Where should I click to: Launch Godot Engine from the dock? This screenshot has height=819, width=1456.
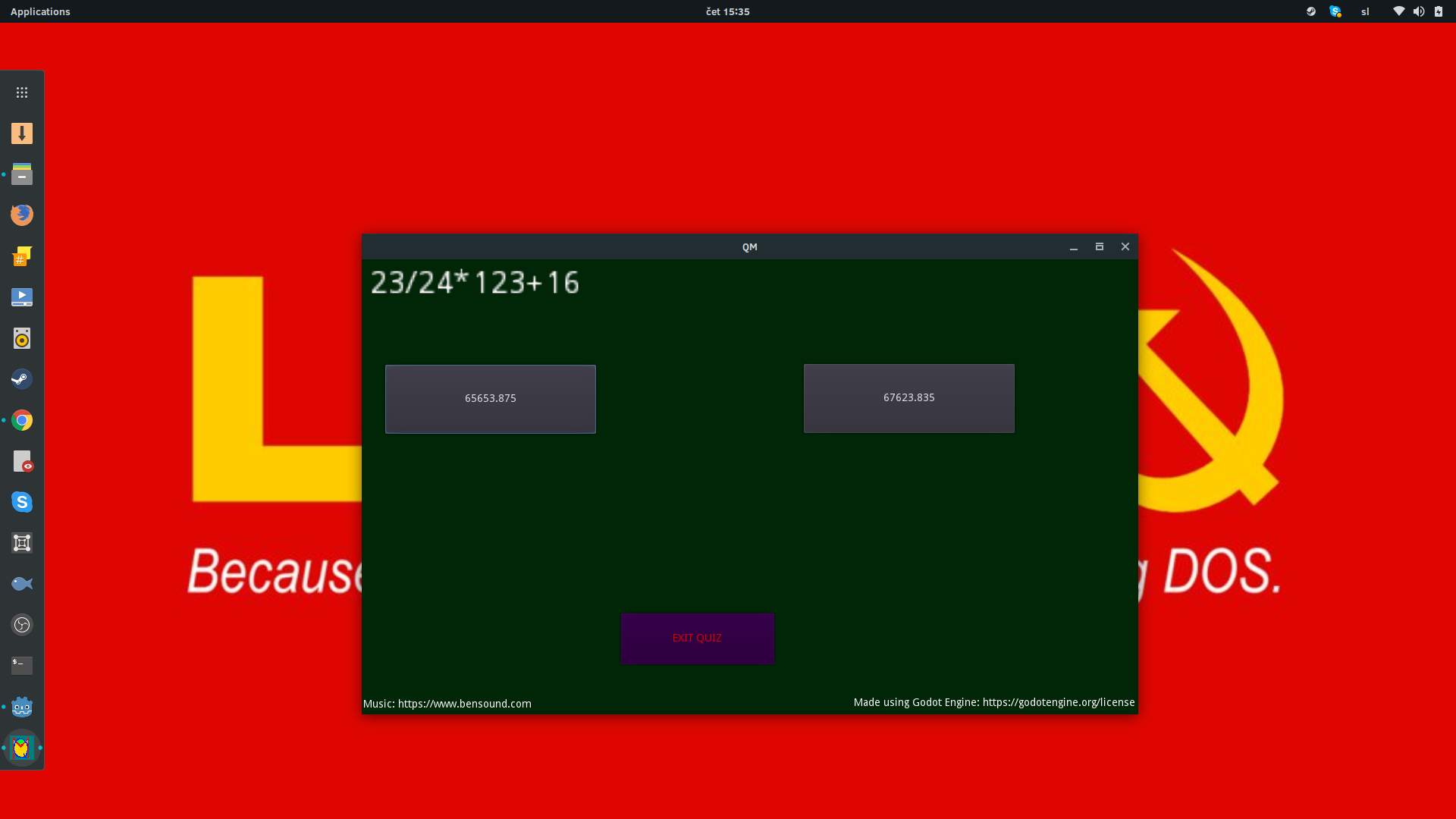point(22,707)
